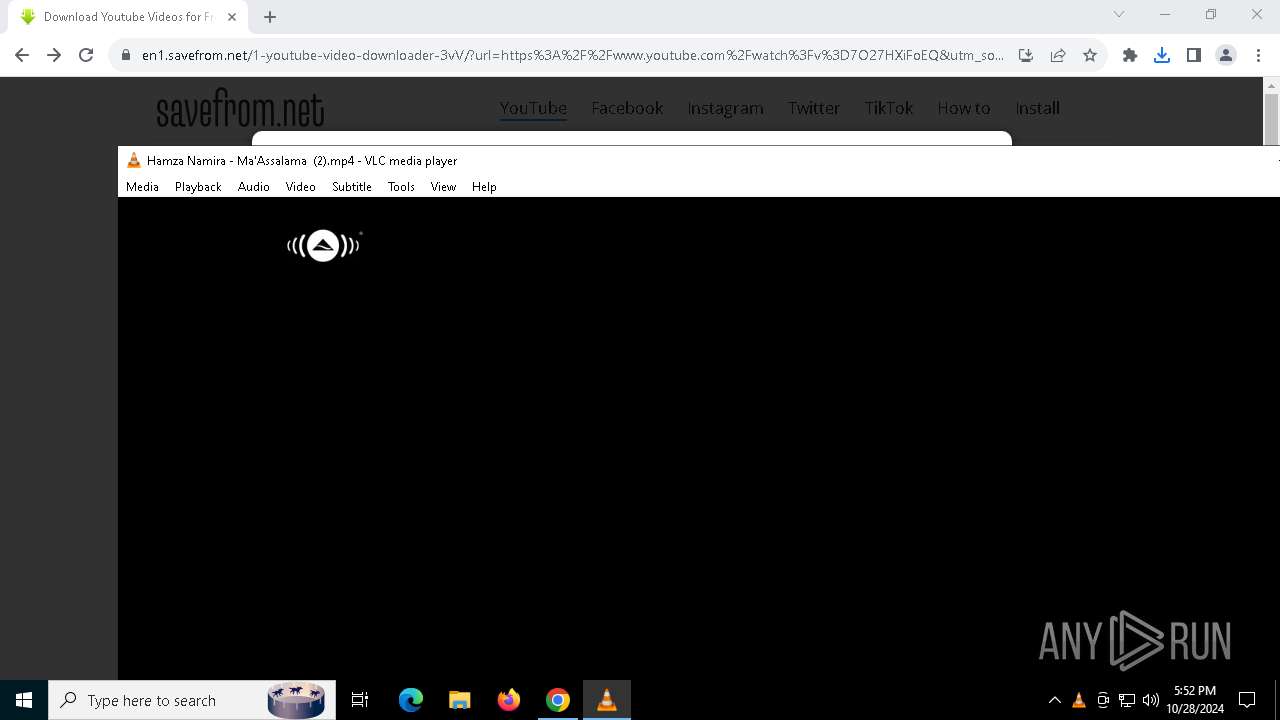The image size is (1280, 720).
Task: Open TikTok link on savefrom.net
Action: tap(889, 108)
